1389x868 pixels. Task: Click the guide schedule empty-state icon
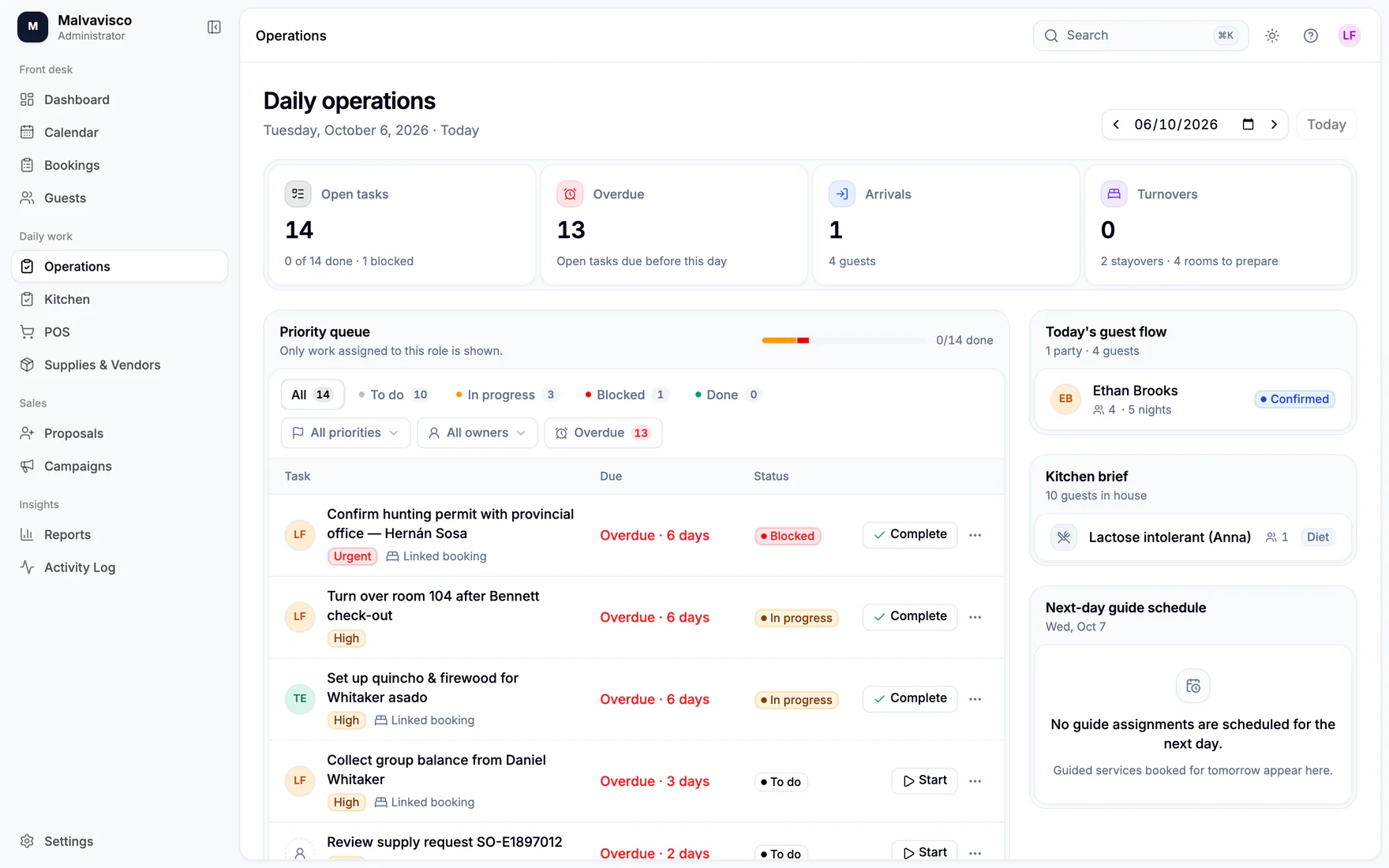tap(1192, 686)
